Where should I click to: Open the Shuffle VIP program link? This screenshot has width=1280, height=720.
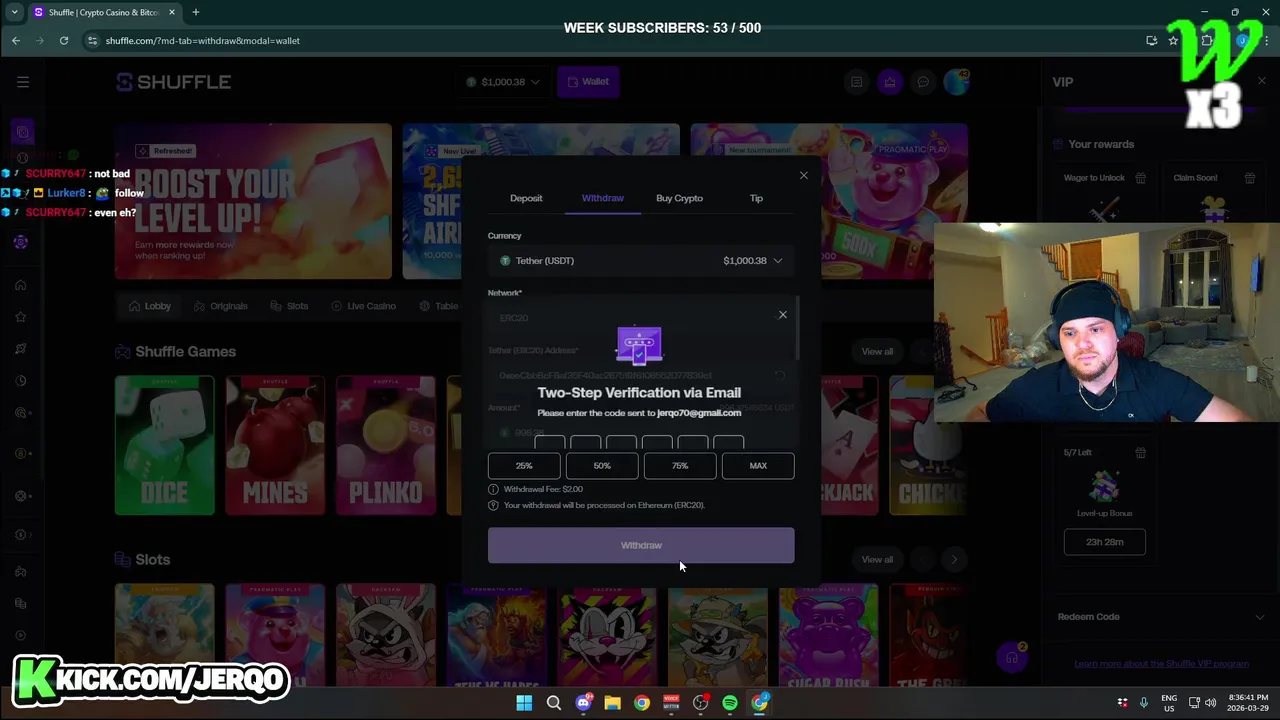[1161, 664]
